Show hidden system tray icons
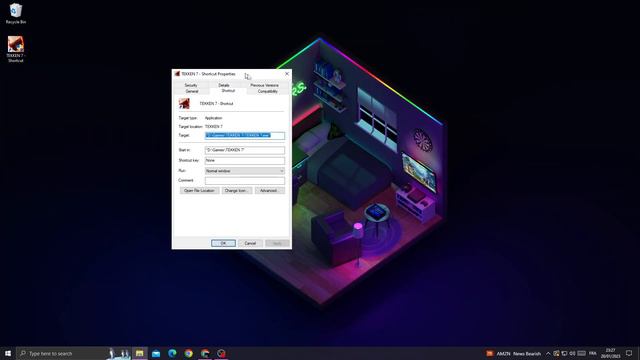The height and width of the screenshot is (360, 640). point(548,353)
